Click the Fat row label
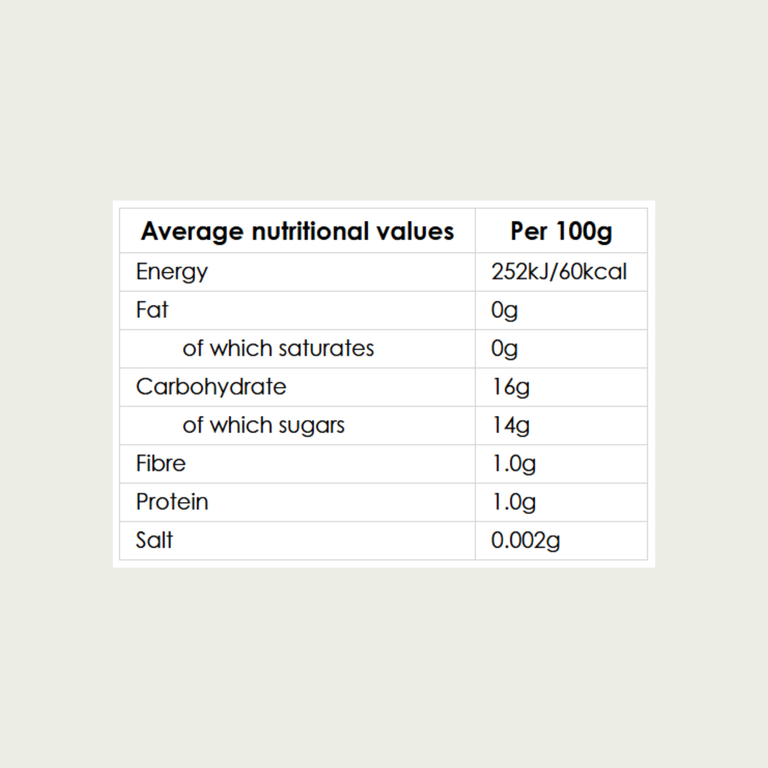This screenshot has height=768, width=768. click(152, 311)
